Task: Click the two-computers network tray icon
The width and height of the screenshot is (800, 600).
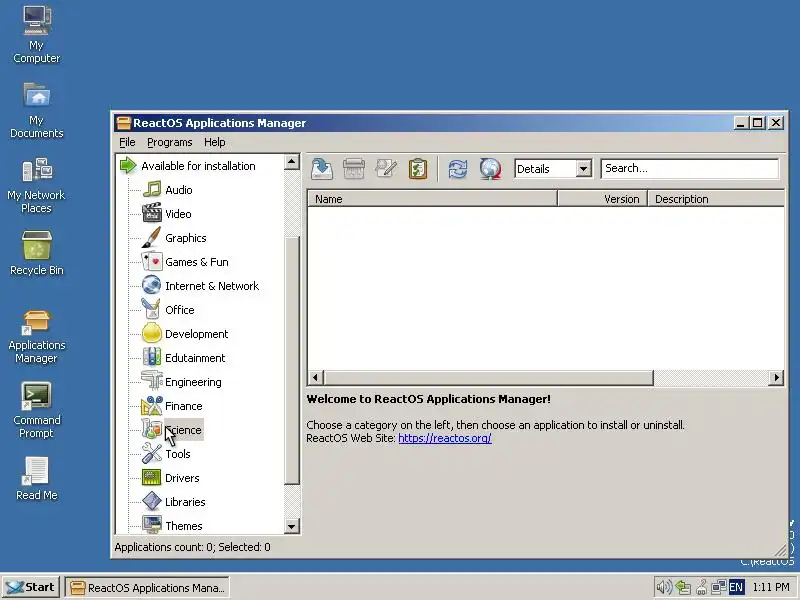Action: (x=718, y=587)
